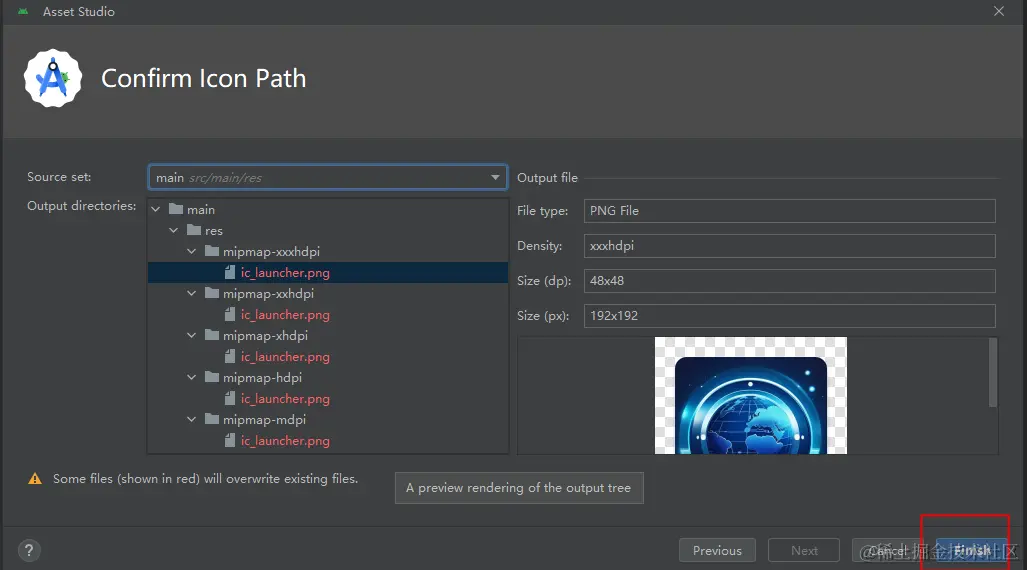Click the preview pane vertical scrollbar
The height and width of the screenshot is (570, 1027).
coord(993,372)
